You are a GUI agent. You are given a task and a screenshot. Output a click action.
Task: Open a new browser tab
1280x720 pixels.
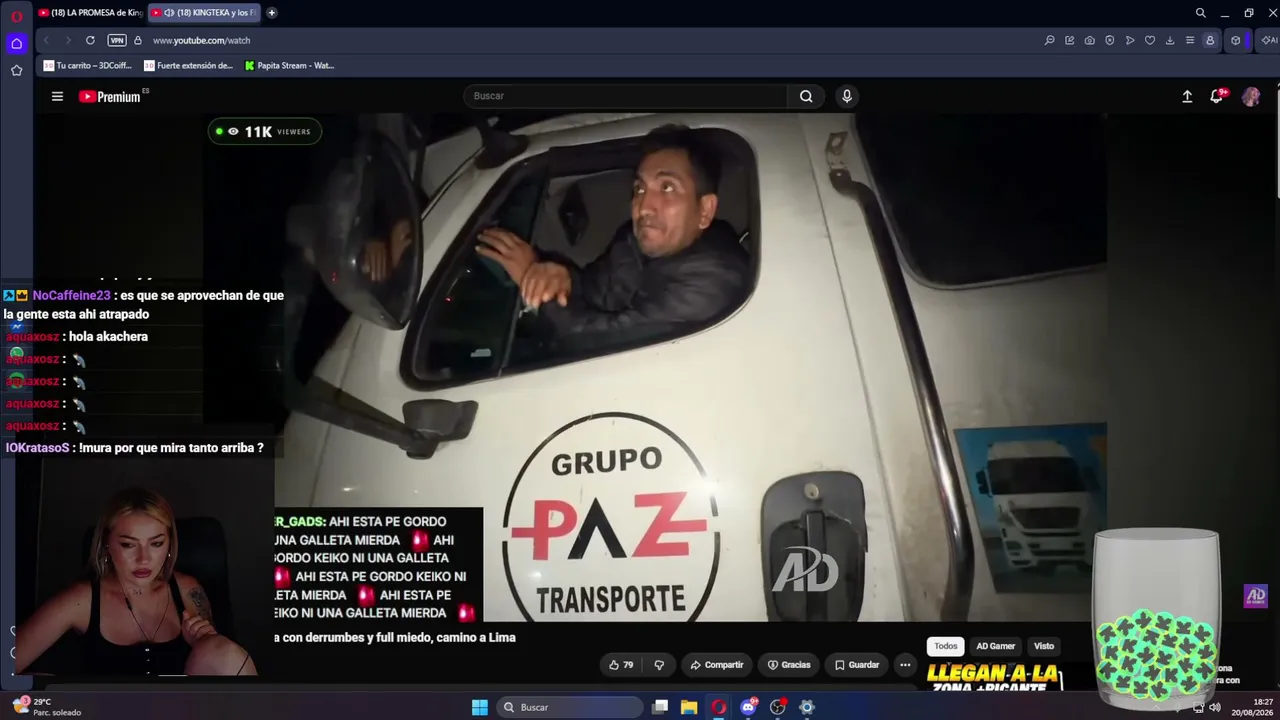coord(271,13)
